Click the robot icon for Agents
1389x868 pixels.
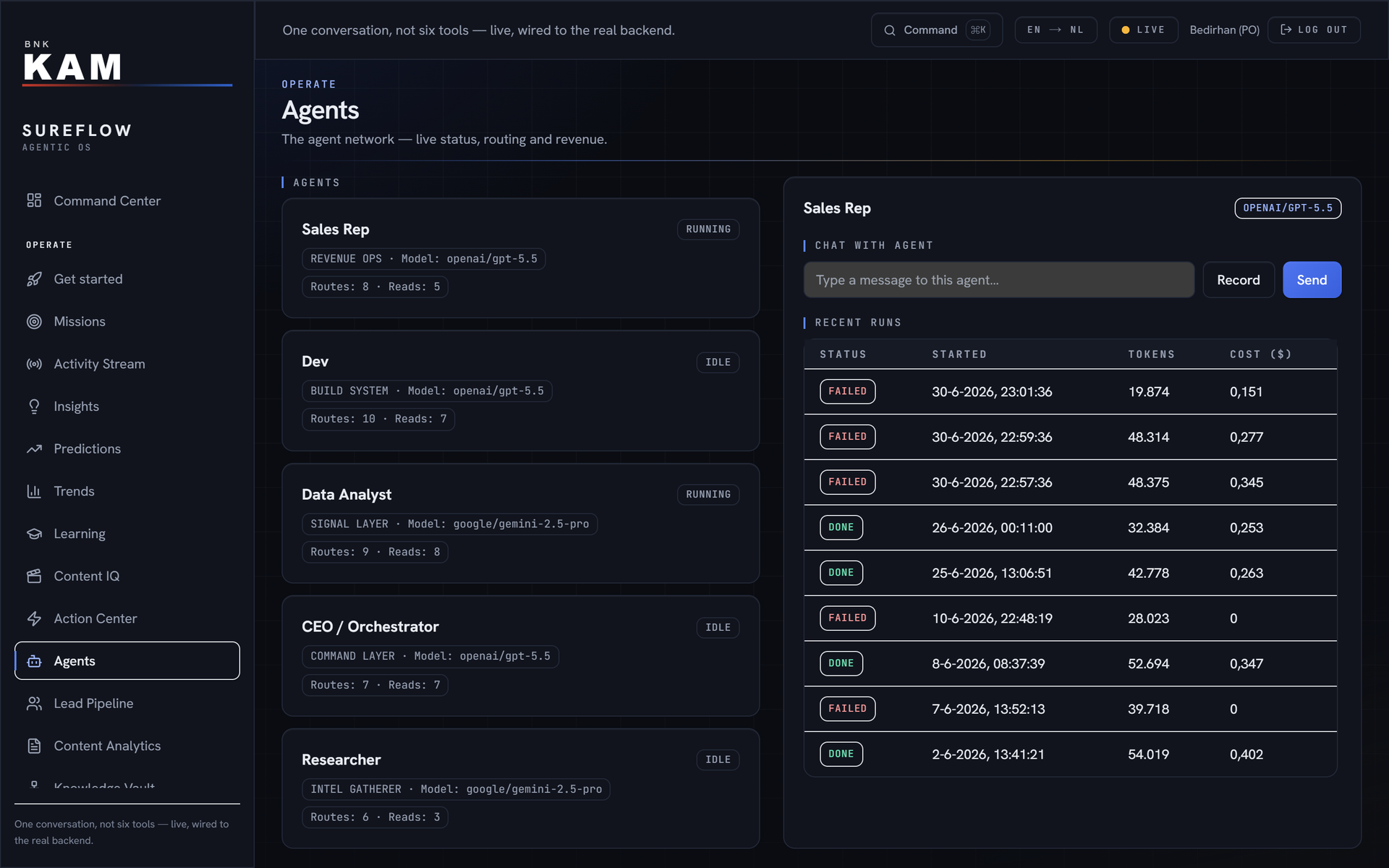tap(34, 661)
